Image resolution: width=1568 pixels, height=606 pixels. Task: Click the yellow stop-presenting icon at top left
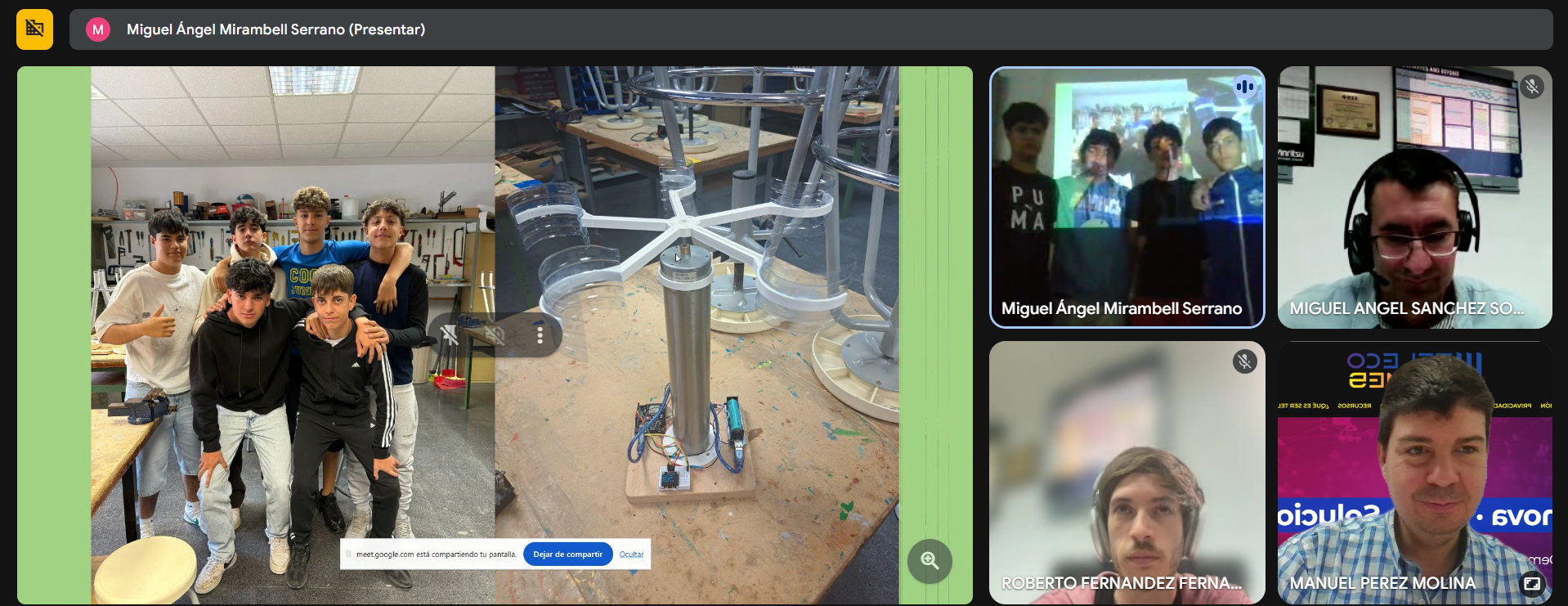(34, 29)
